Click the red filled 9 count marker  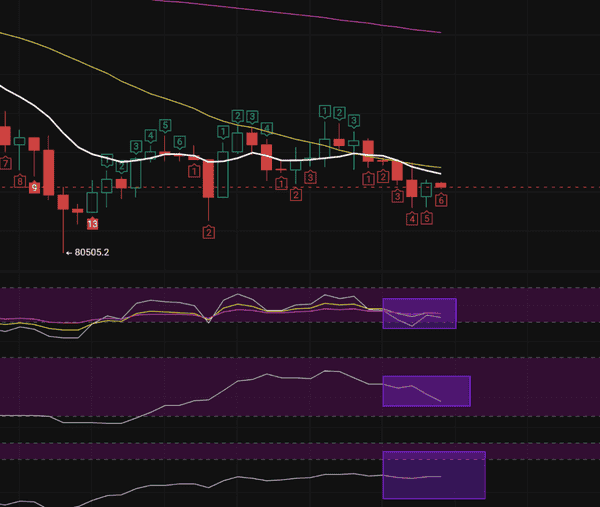pos(34,187)
